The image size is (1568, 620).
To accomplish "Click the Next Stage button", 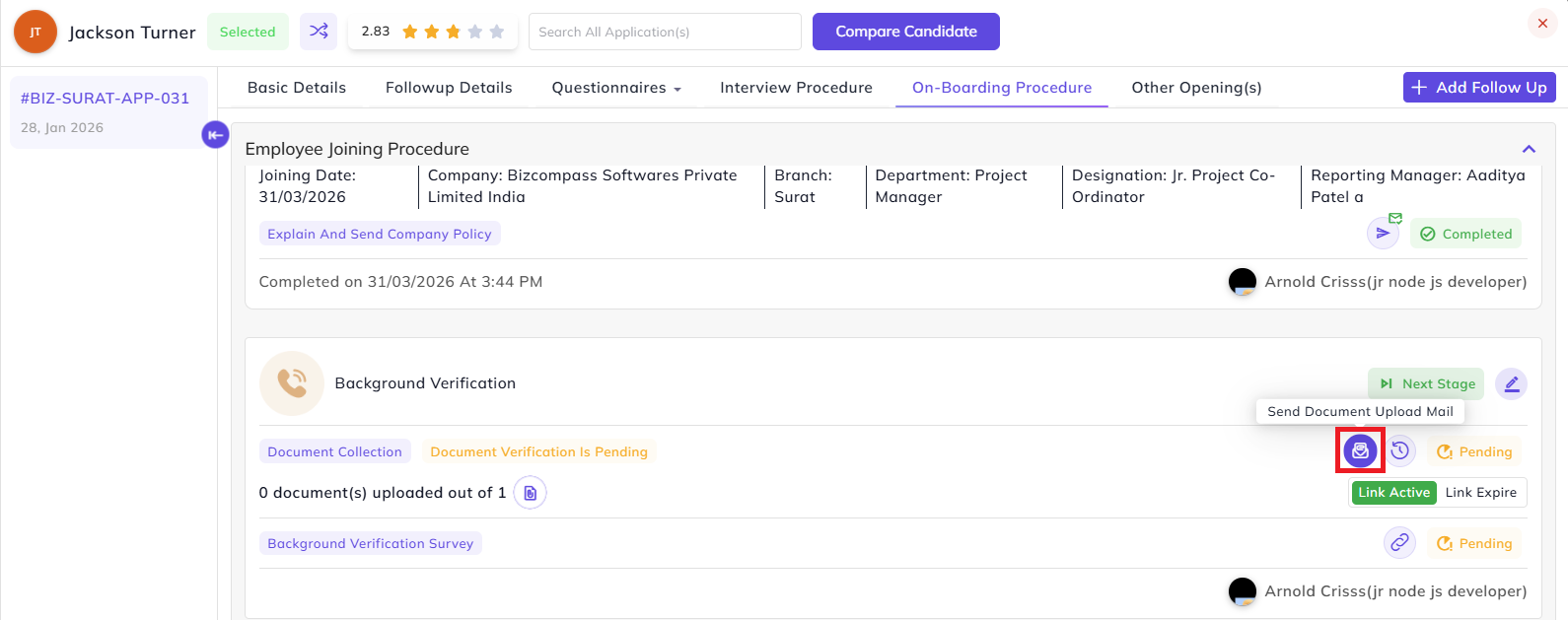I will pyautogui.click(x=1428, y=383).
